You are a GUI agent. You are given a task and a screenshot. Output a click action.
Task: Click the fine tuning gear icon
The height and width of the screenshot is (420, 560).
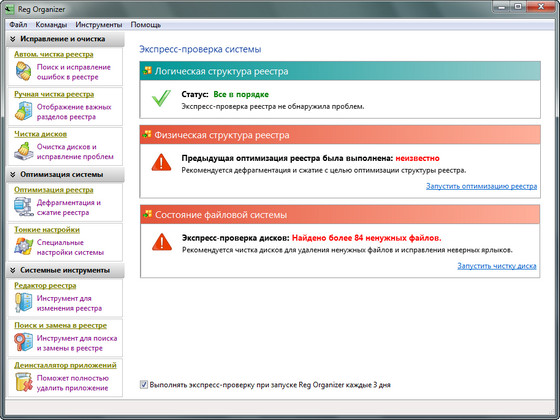24,246
